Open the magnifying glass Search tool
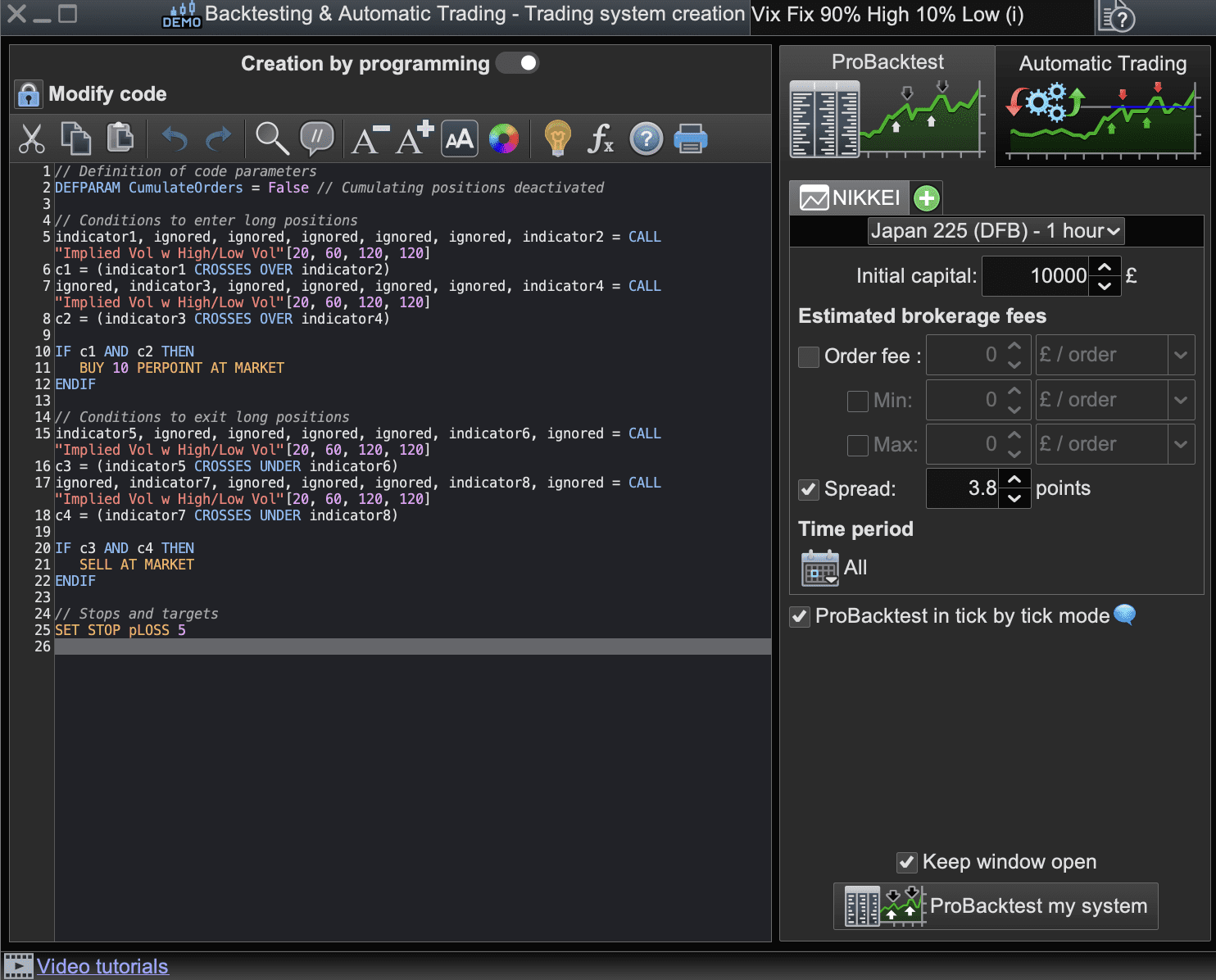1216x980 pixels. [x=272, y=138]
